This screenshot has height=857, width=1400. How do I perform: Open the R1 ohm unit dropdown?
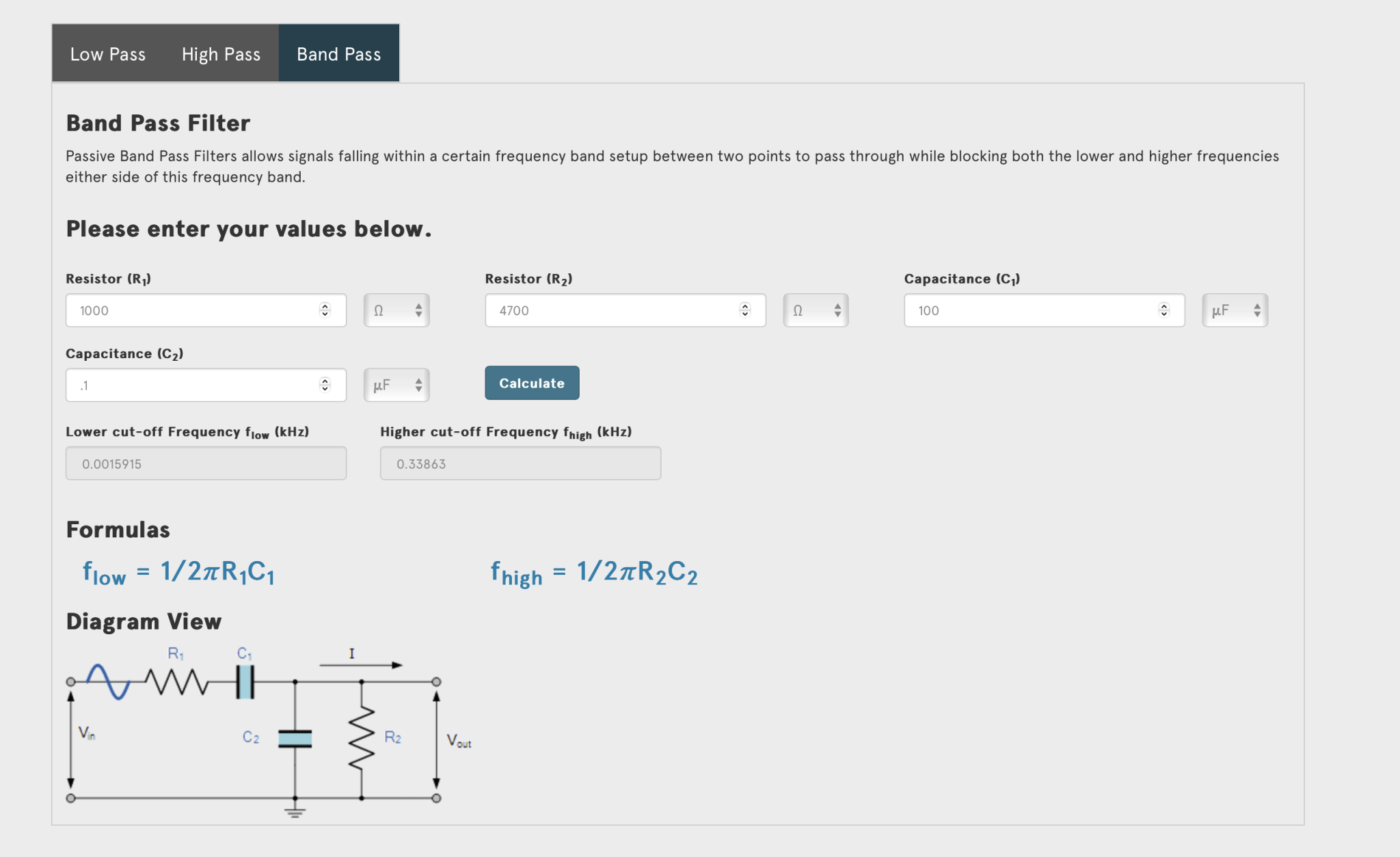click(x=396, y=310)
